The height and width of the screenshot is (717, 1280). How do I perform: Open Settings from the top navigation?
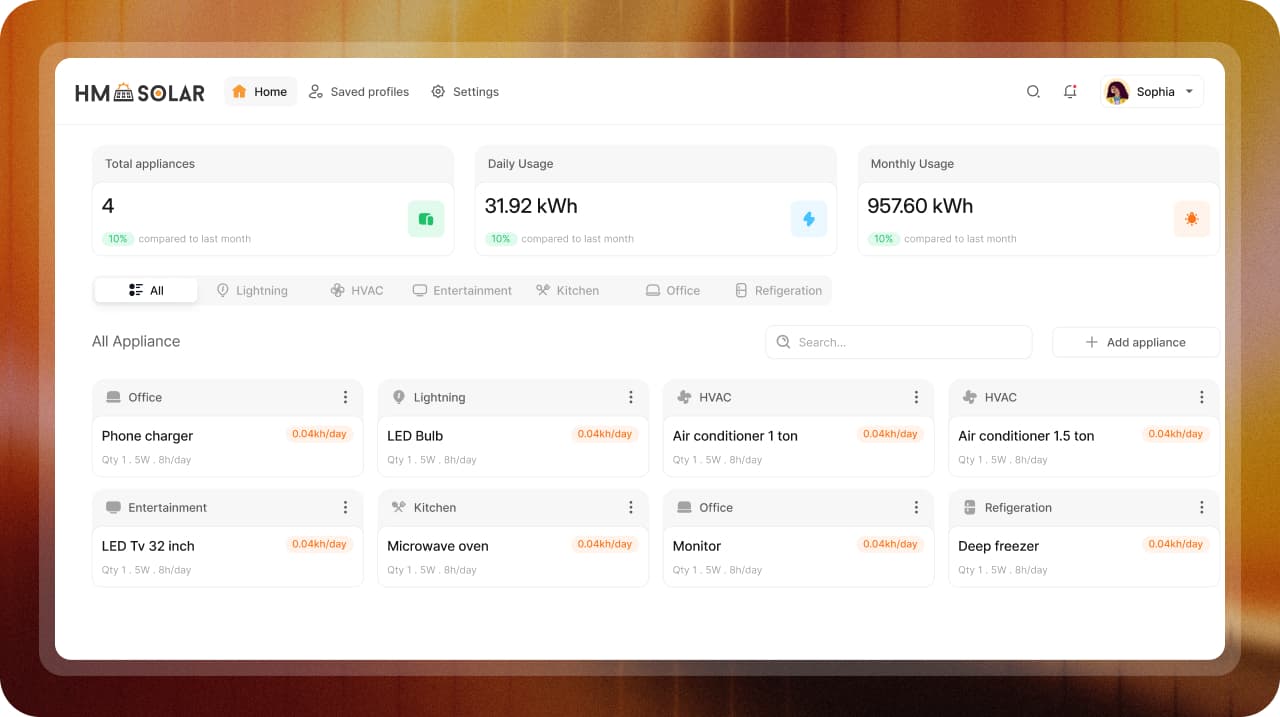pos(464,91)
